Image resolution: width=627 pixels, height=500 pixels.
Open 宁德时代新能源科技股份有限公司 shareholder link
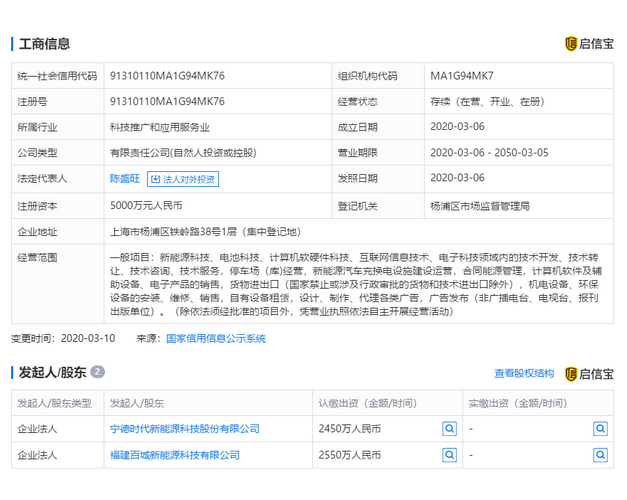184,428
